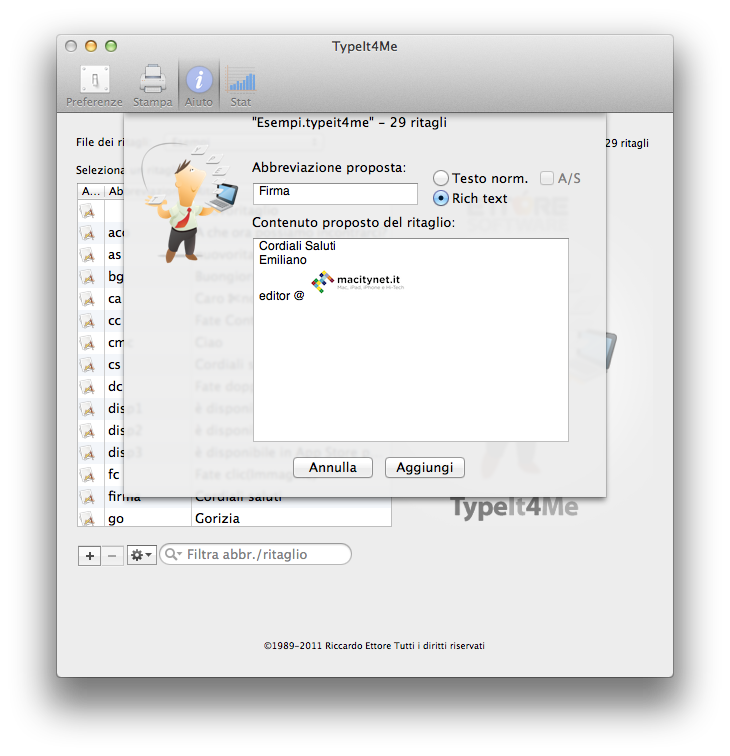The height and width of the screenshot is (756, 730).
Task: Click the rich text icon beside 'as'
Action: click(88, 255)
